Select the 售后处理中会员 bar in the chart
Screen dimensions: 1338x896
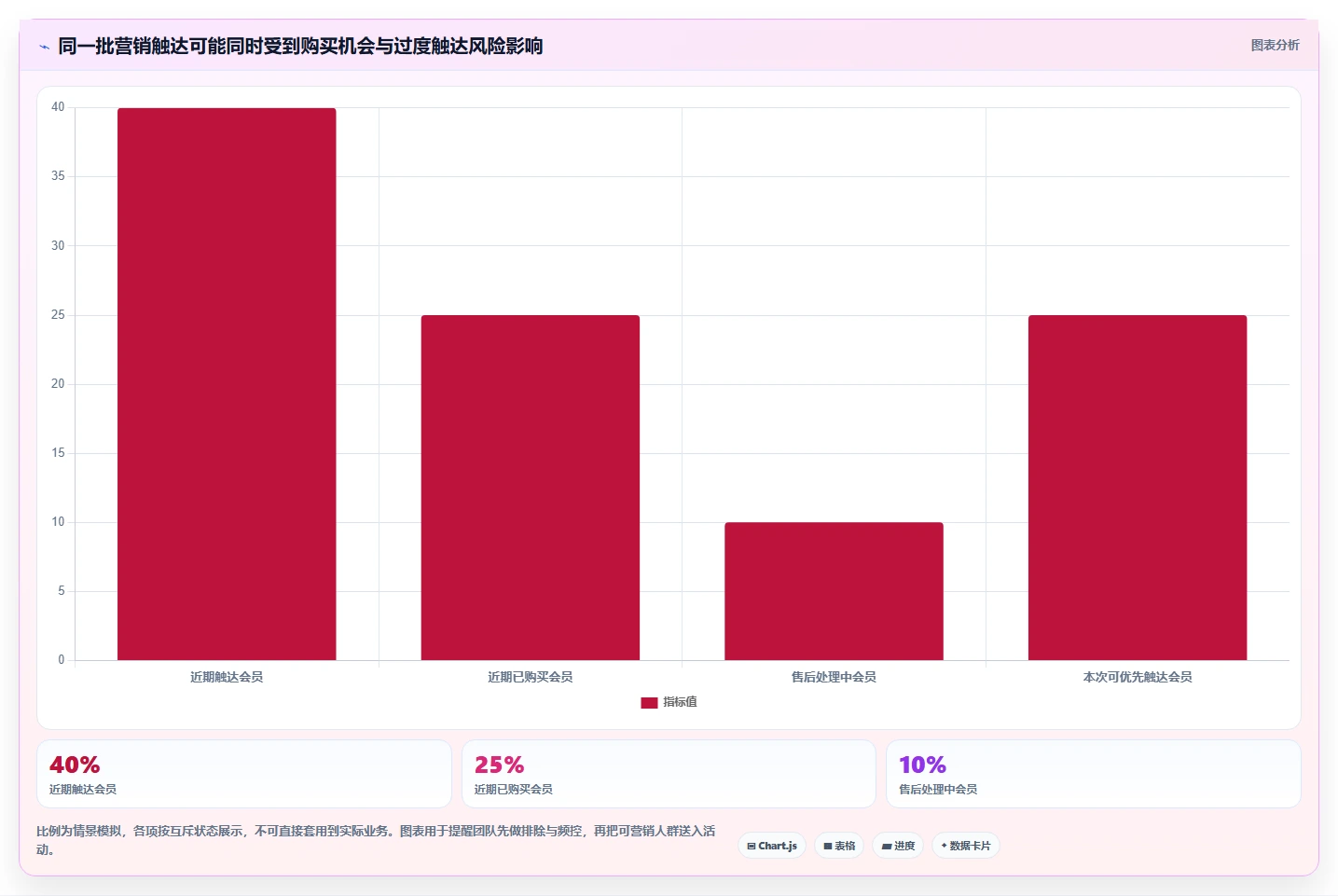(834, 591)
